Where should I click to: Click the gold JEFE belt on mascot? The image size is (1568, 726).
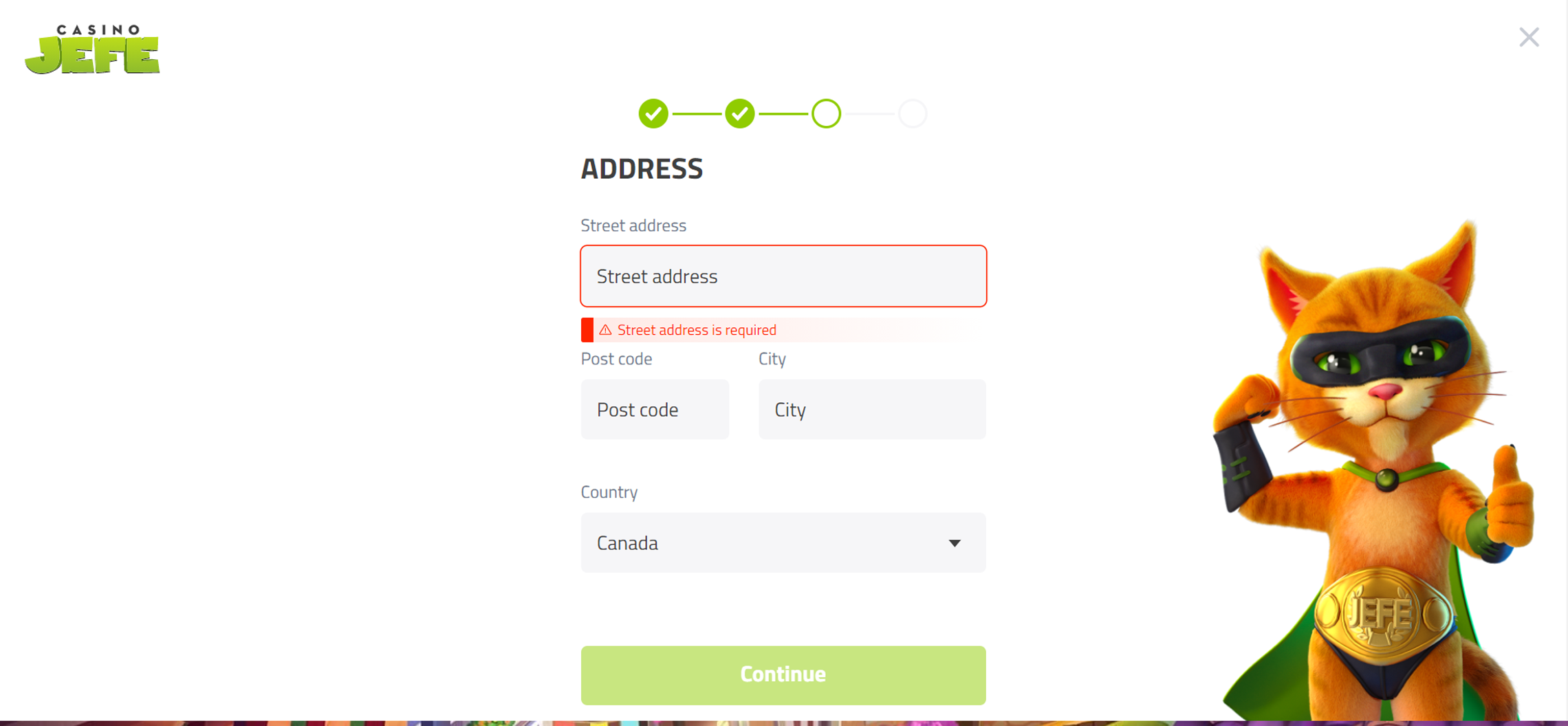click(x=1382, y=615)
